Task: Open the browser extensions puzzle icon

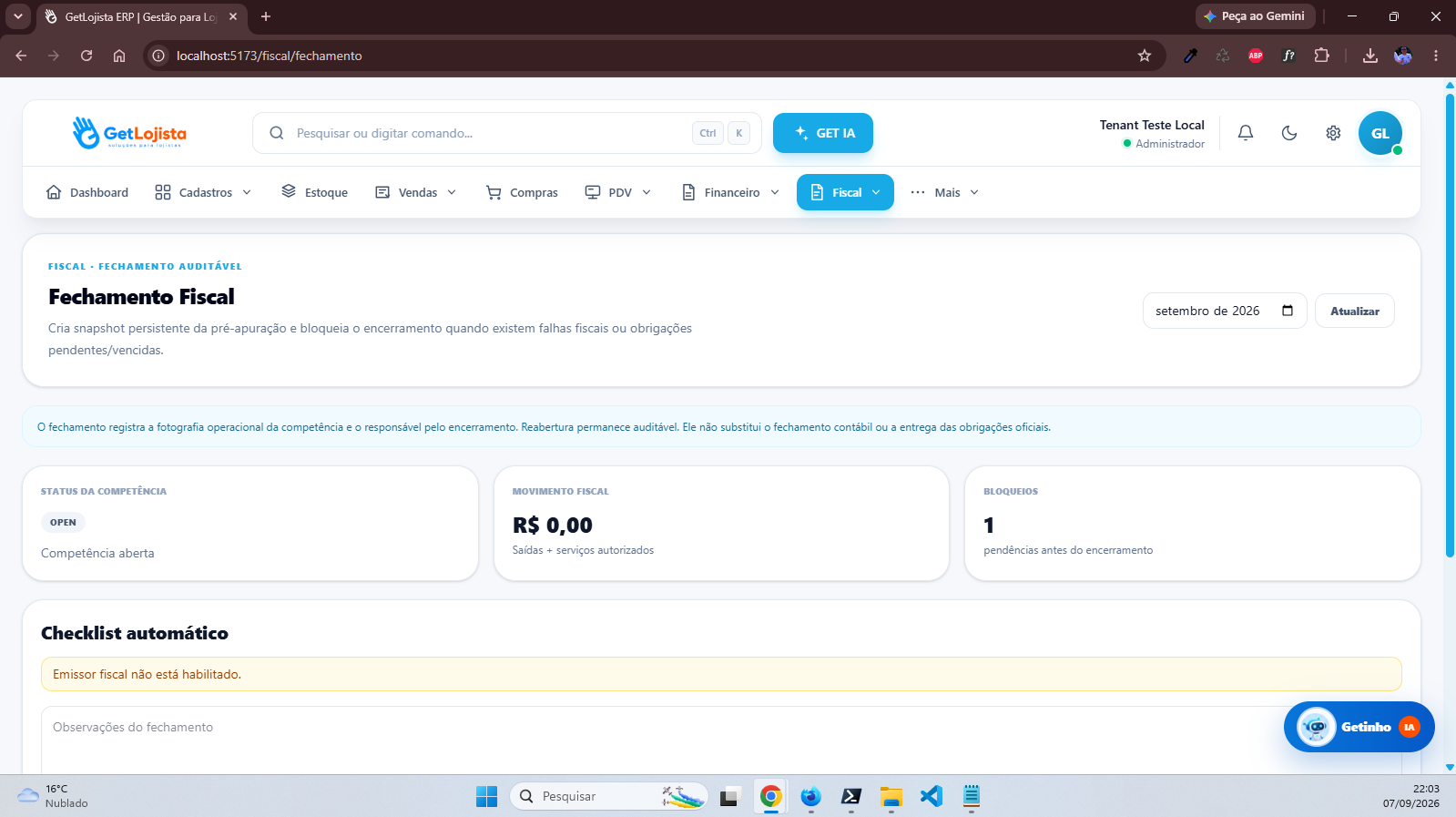Action: coord(1322,56)
